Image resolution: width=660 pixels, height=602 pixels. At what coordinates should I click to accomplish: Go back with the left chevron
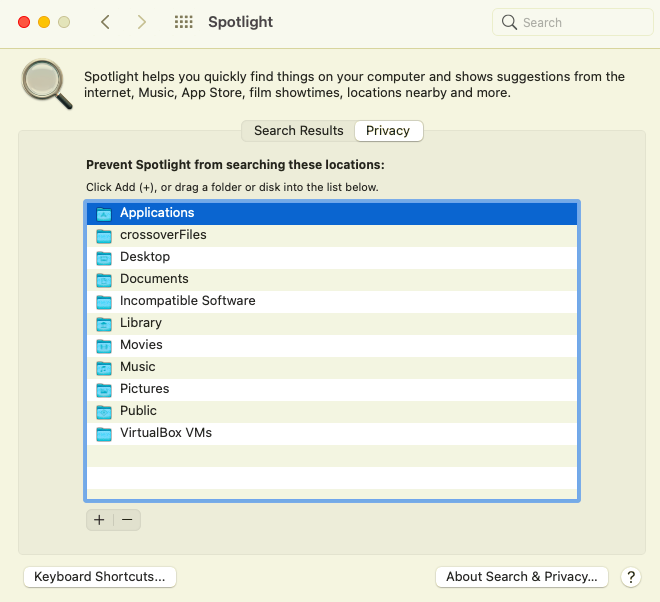(105, 22)
